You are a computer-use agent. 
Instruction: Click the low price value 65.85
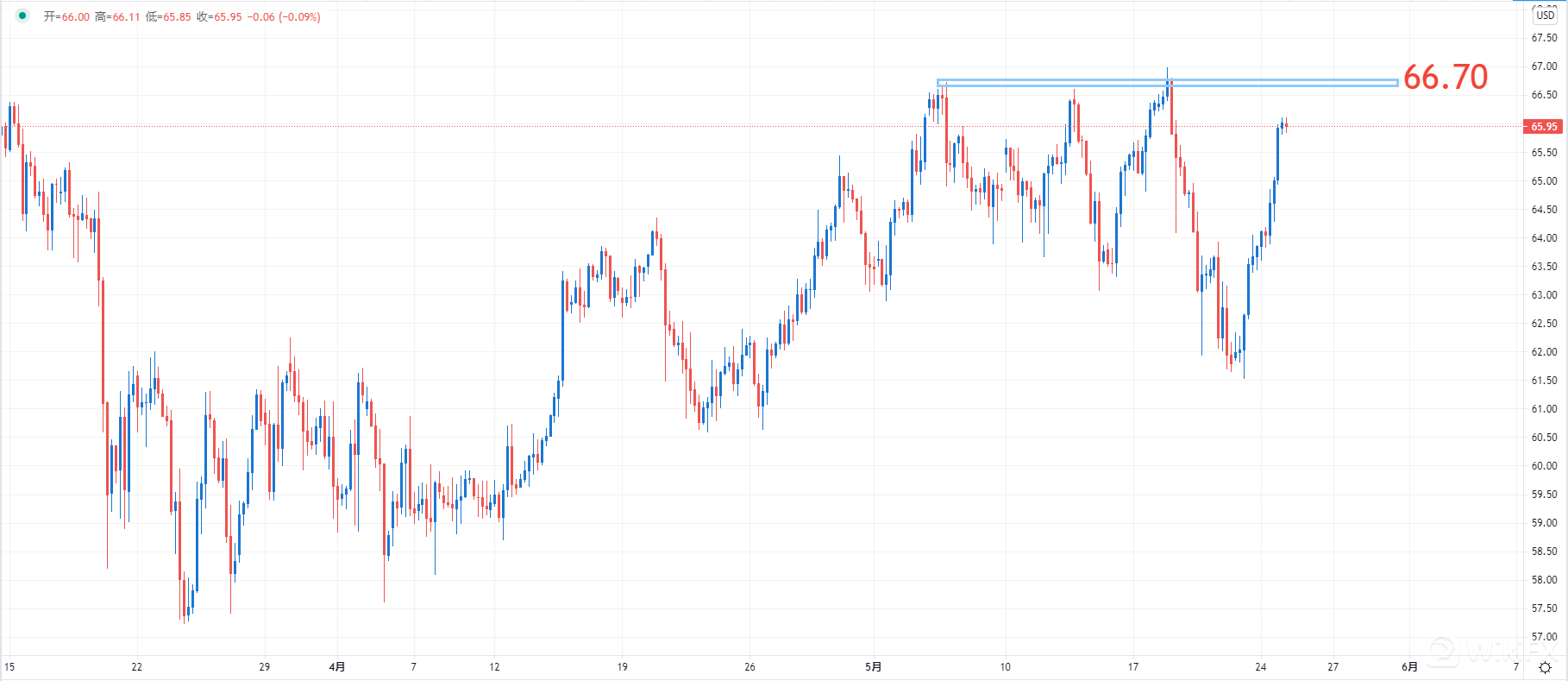tap(177, 17)
